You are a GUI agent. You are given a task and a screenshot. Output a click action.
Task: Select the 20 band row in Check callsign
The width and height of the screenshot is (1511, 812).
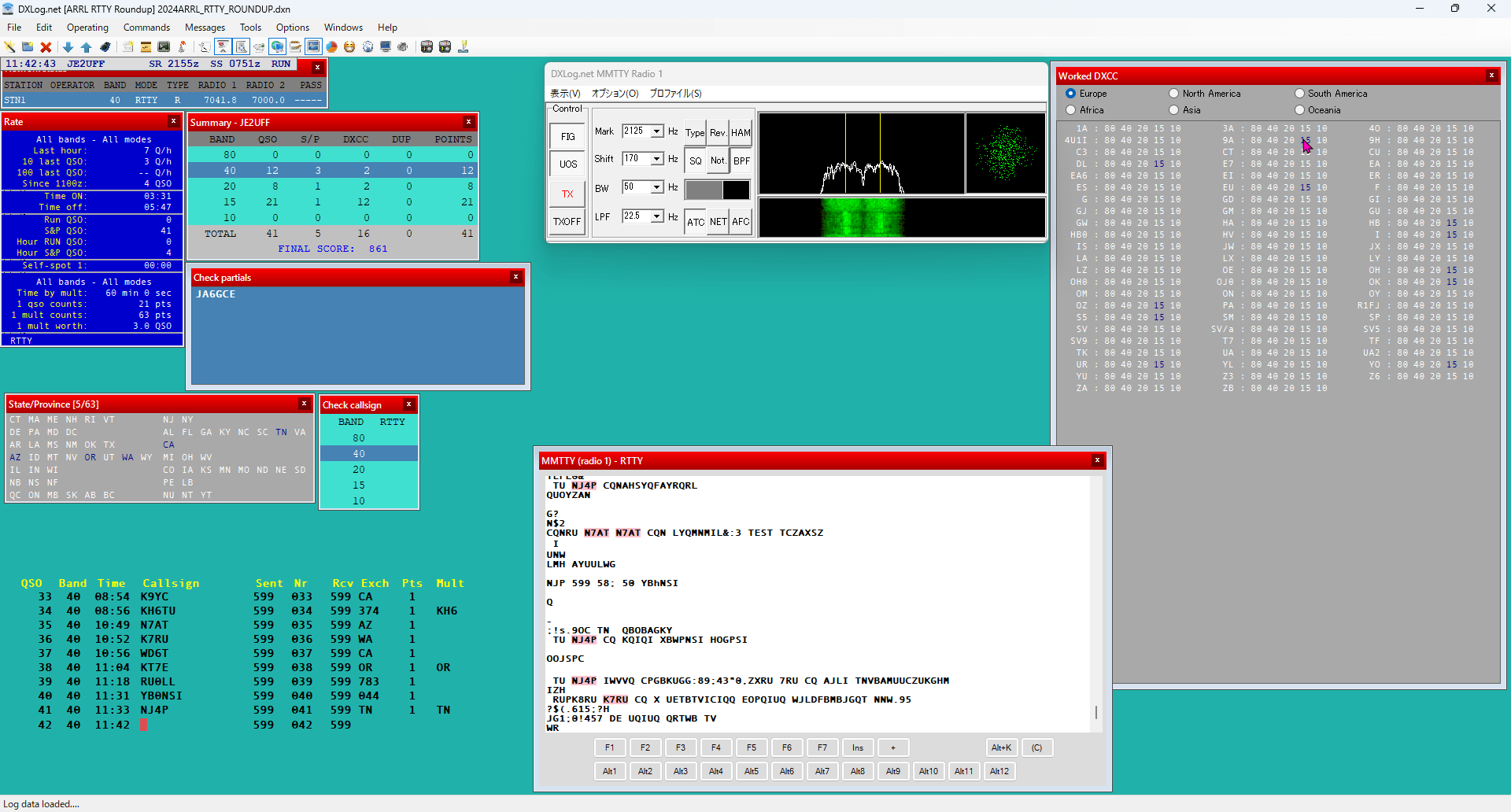(x=369, y=470)
